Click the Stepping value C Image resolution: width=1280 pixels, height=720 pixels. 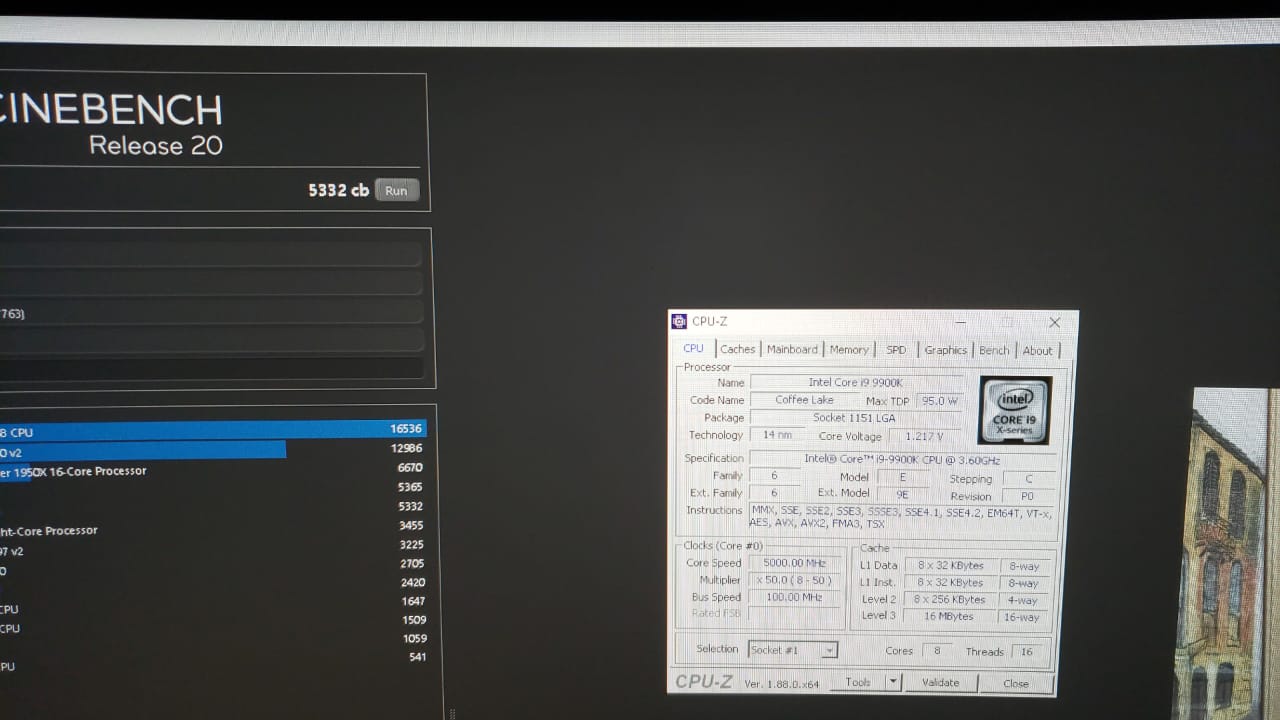click(1029, 479)
